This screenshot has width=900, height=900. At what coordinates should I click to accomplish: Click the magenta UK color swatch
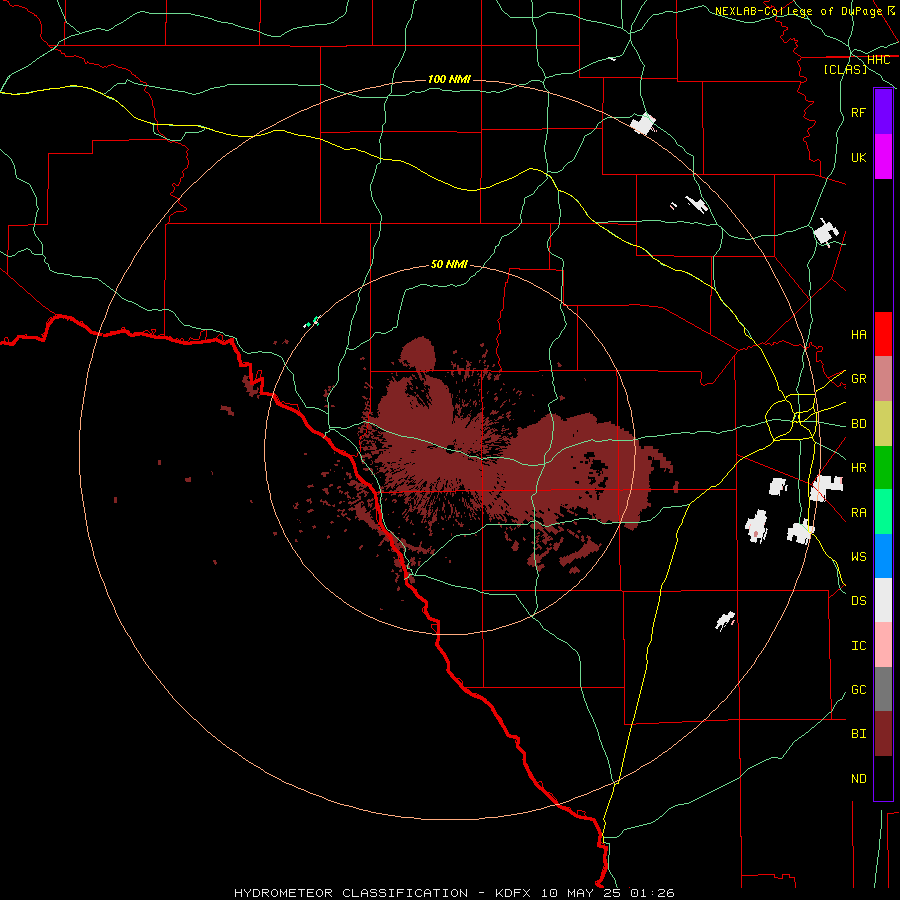pos(883,157)
